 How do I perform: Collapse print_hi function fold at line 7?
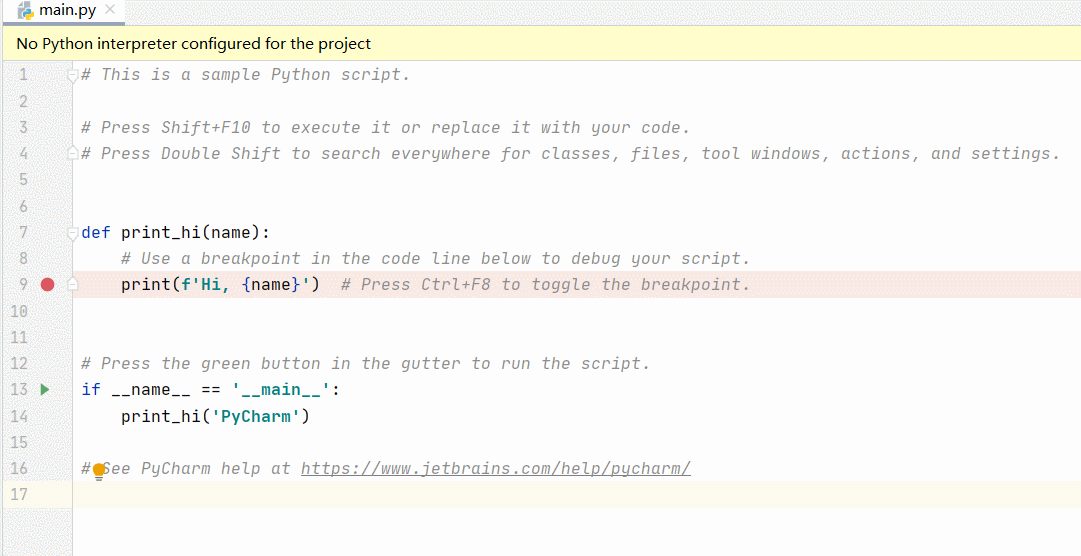[x=72, y=233]
